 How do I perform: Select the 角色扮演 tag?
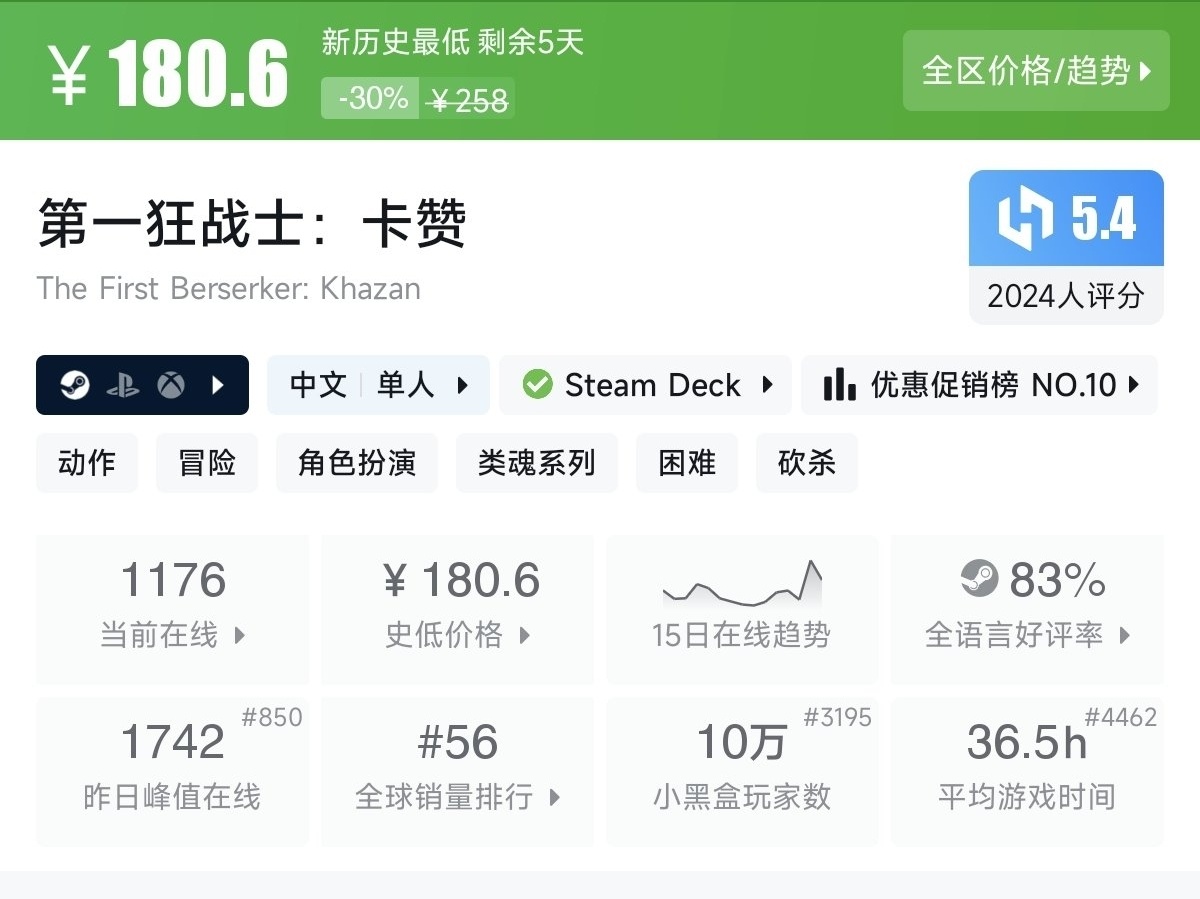pos(357,463)
